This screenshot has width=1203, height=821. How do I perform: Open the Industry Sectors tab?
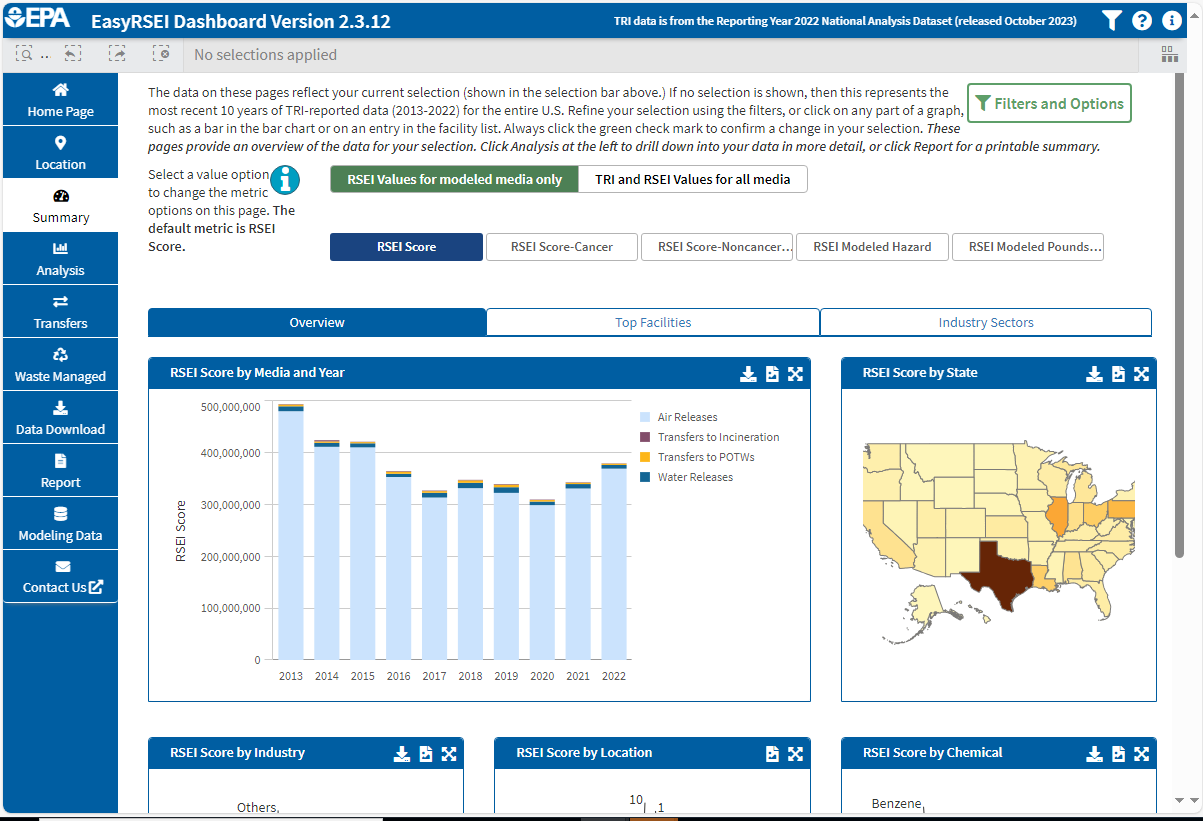[x=986, y=322]
